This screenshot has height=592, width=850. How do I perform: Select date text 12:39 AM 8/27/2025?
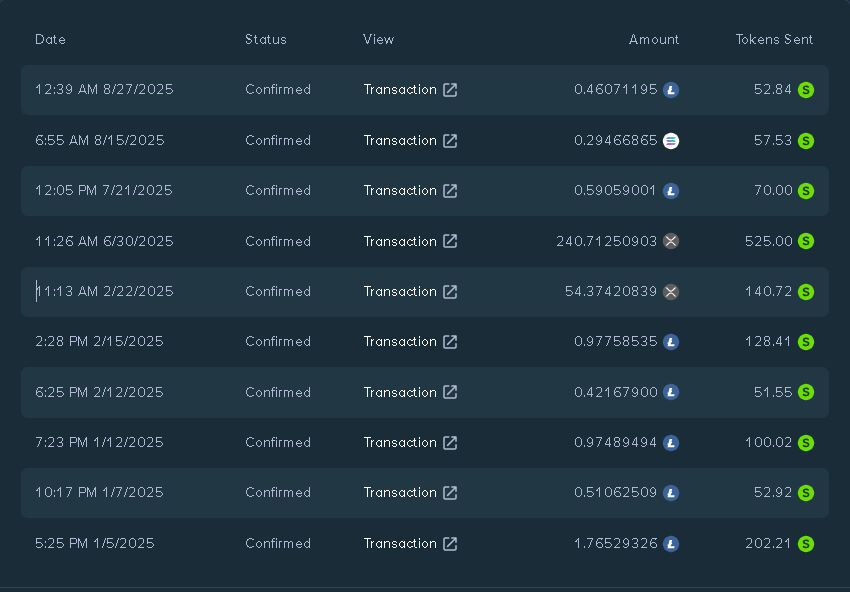[104, 89]
